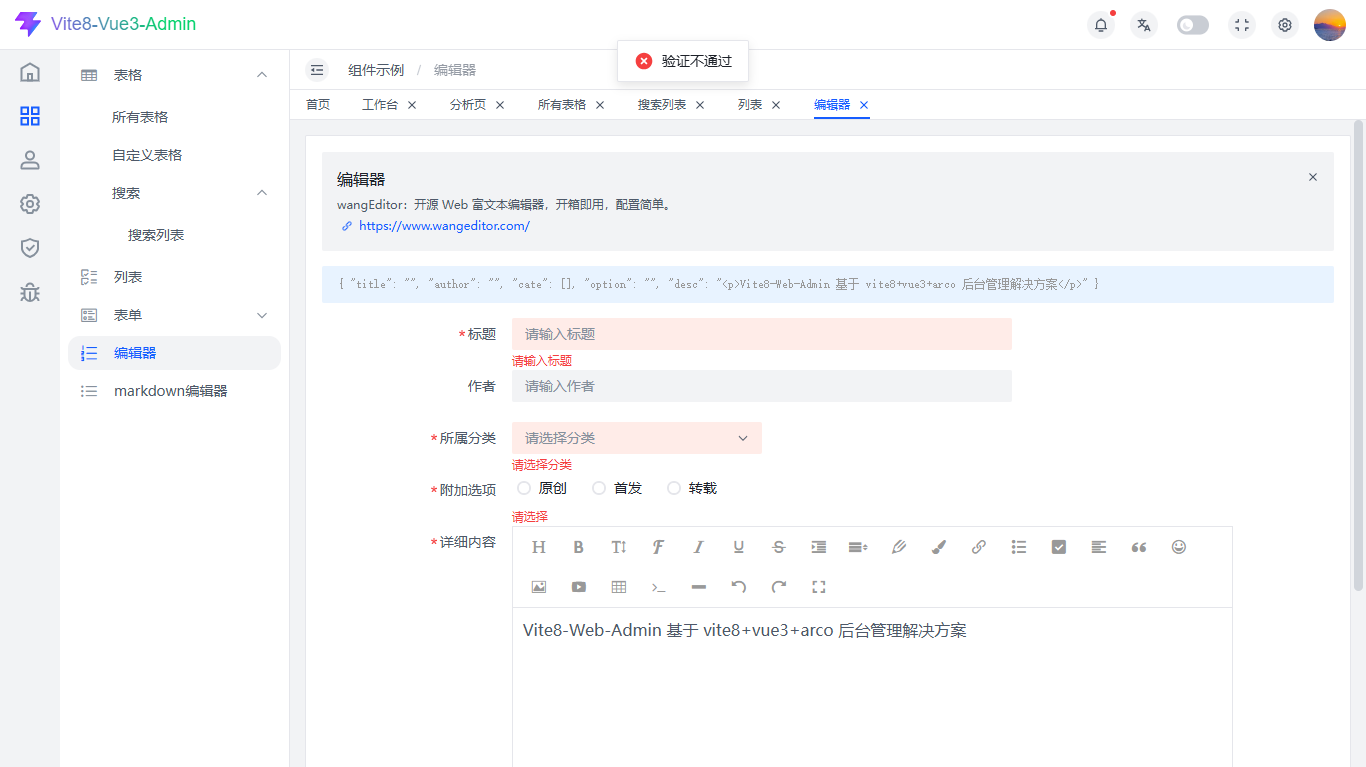Toggle bold formatting in the editor
Screen dimensions: 1366x767
click(x=578, y=547)
